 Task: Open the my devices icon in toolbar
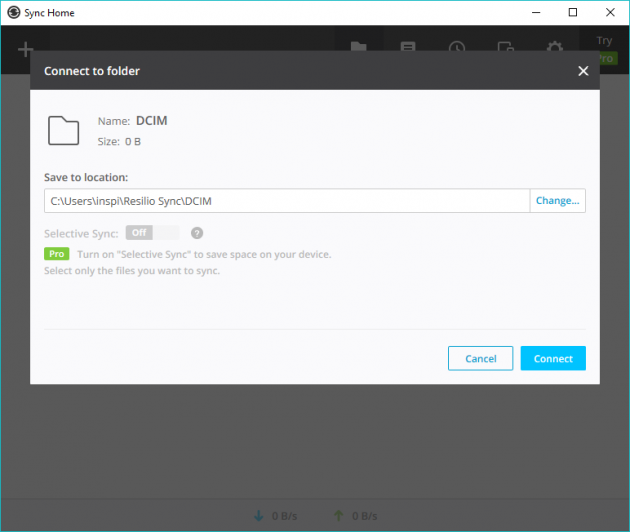point(505,47)
